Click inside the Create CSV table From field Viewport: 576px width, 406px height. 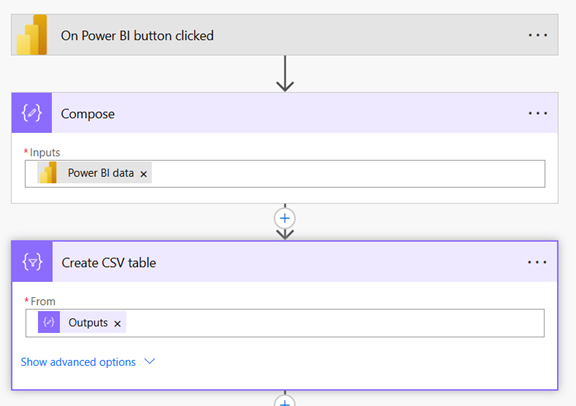click(285, 323)
